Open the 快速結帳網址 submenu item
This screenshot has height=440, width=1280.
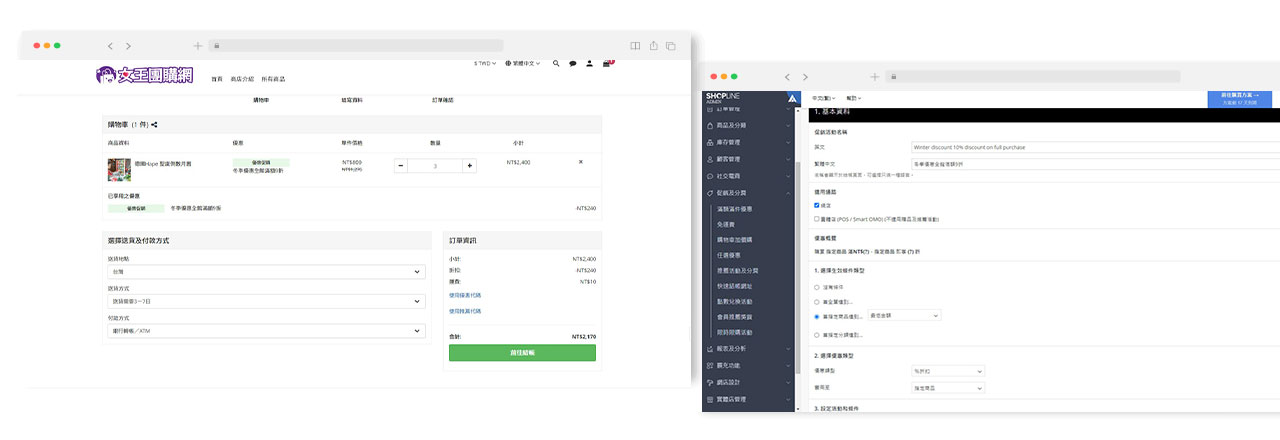point(733,286)
